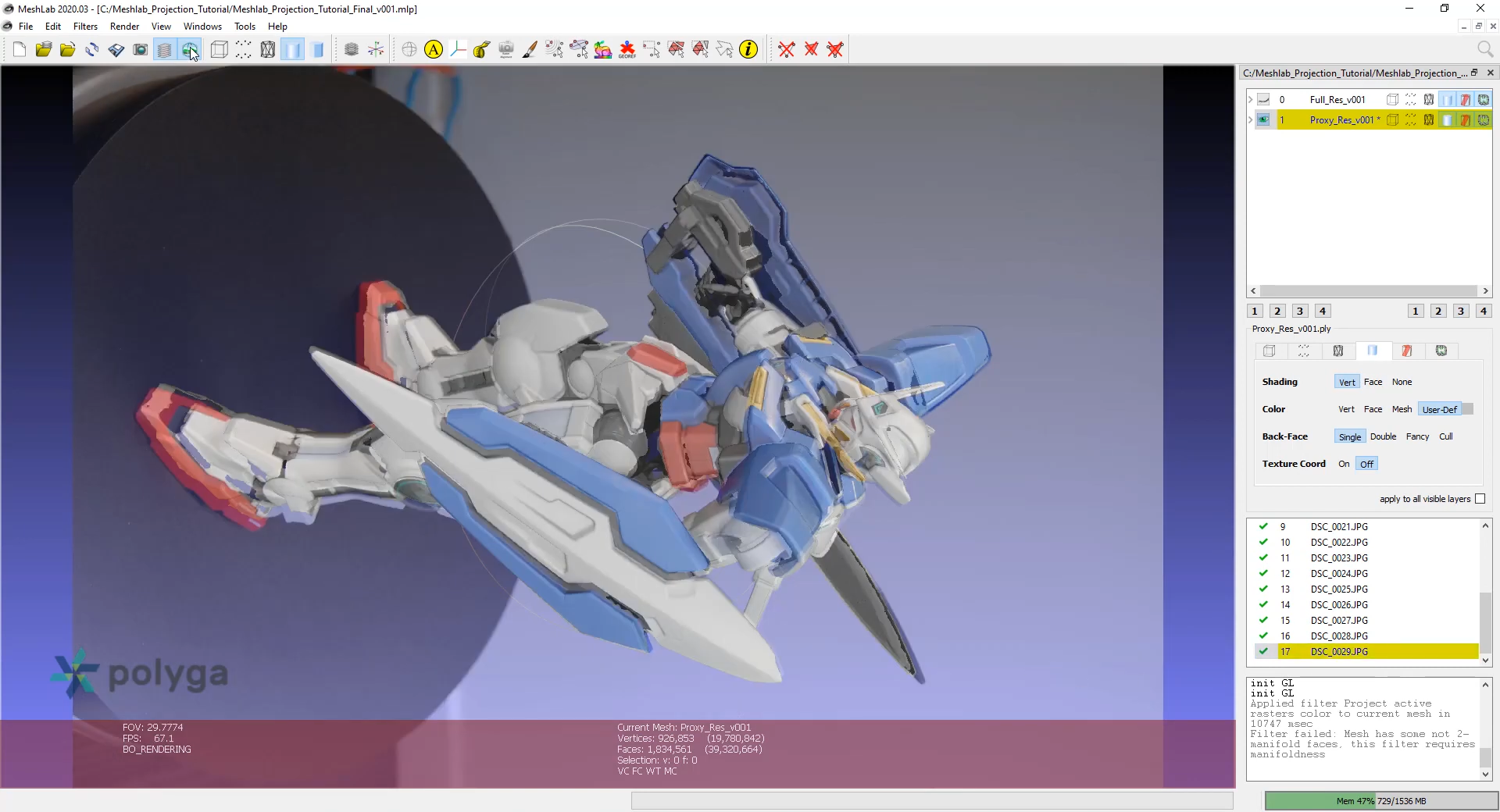Viewport: 1500px width, 812px height.
Task: Toggle the raster view globe icon
Action: coord(190,50)
